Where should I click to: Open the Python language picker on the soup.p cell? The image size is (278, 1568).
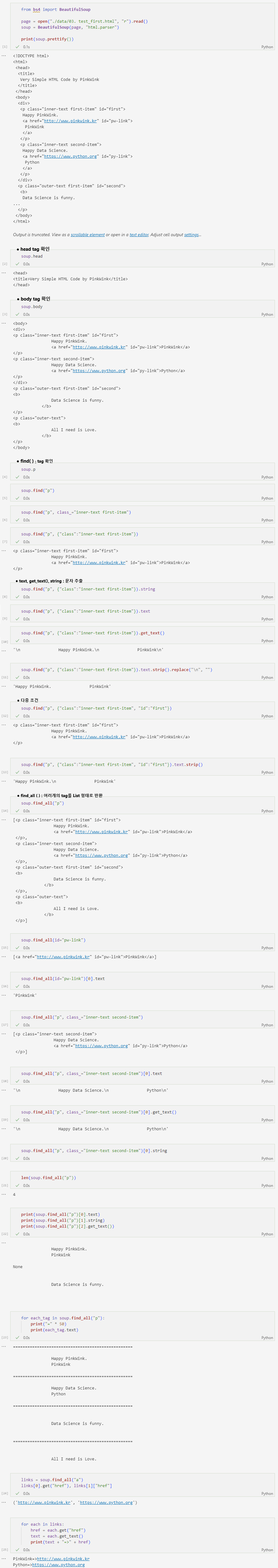pos(267,477)
